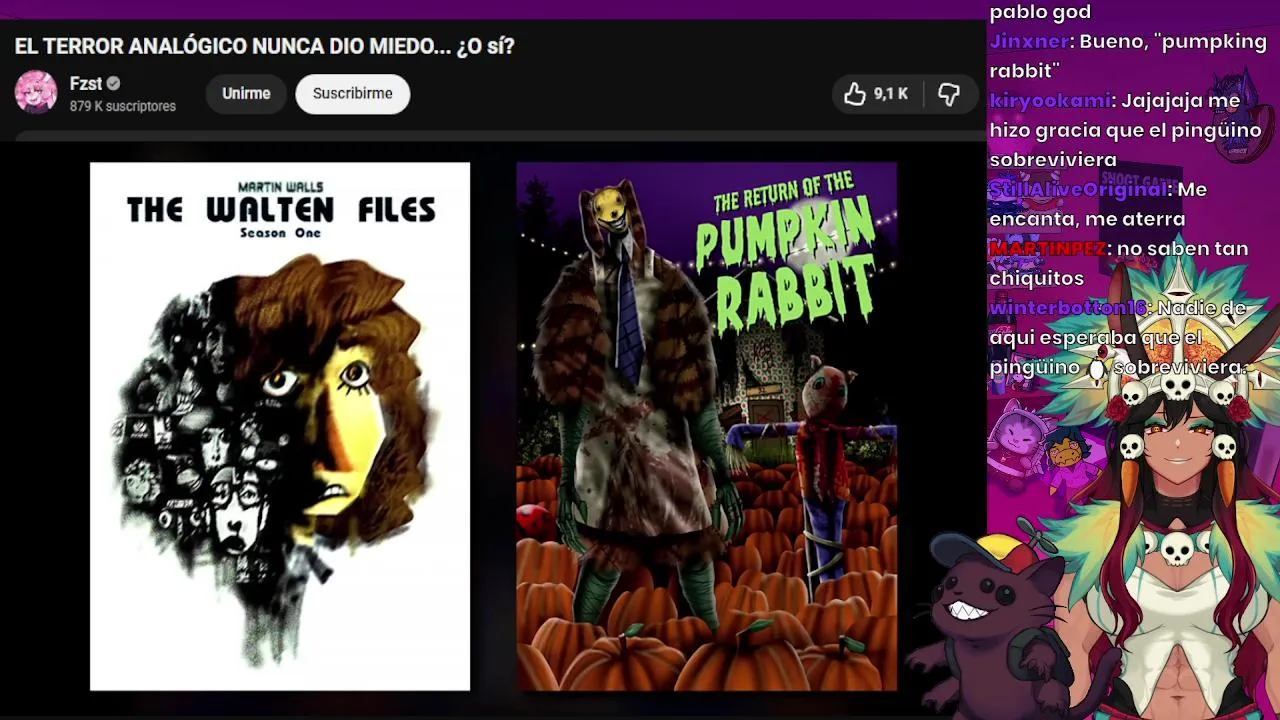Subscribe using the Suscribirme button

click(x=352, y=93)
